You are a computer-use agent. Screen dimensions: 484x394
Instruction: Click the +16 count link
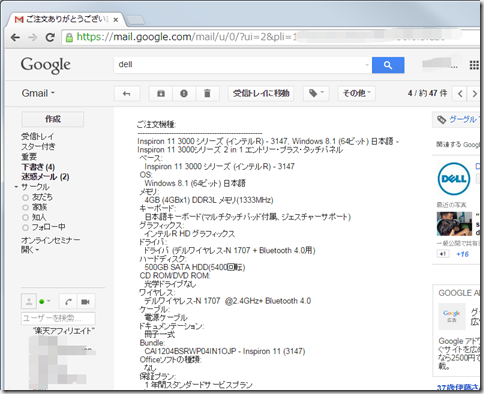point(462,254)
